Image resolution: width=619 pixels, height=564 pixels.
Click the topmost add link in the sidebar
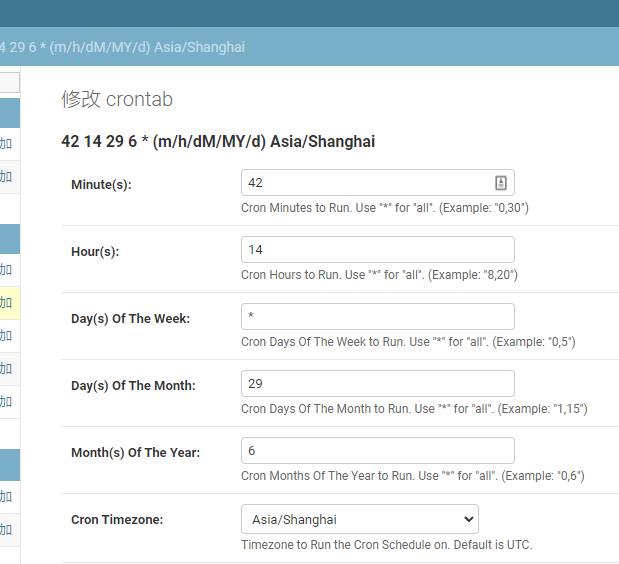6,143
